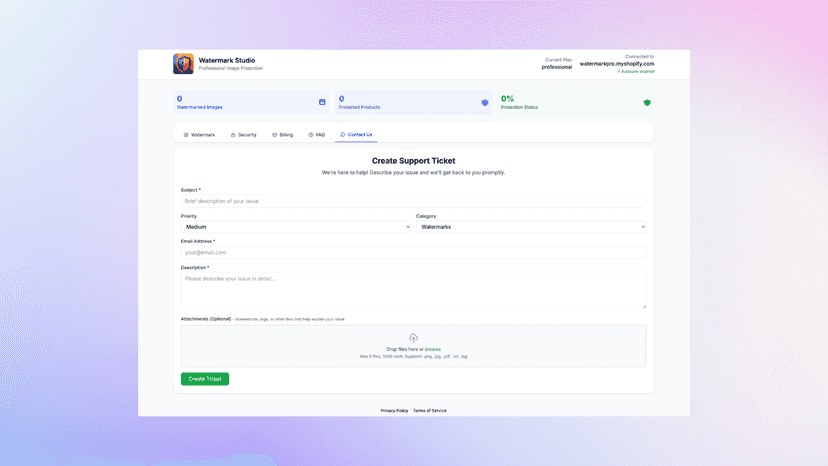Open the Privacy Policy link

coord(394,411)
